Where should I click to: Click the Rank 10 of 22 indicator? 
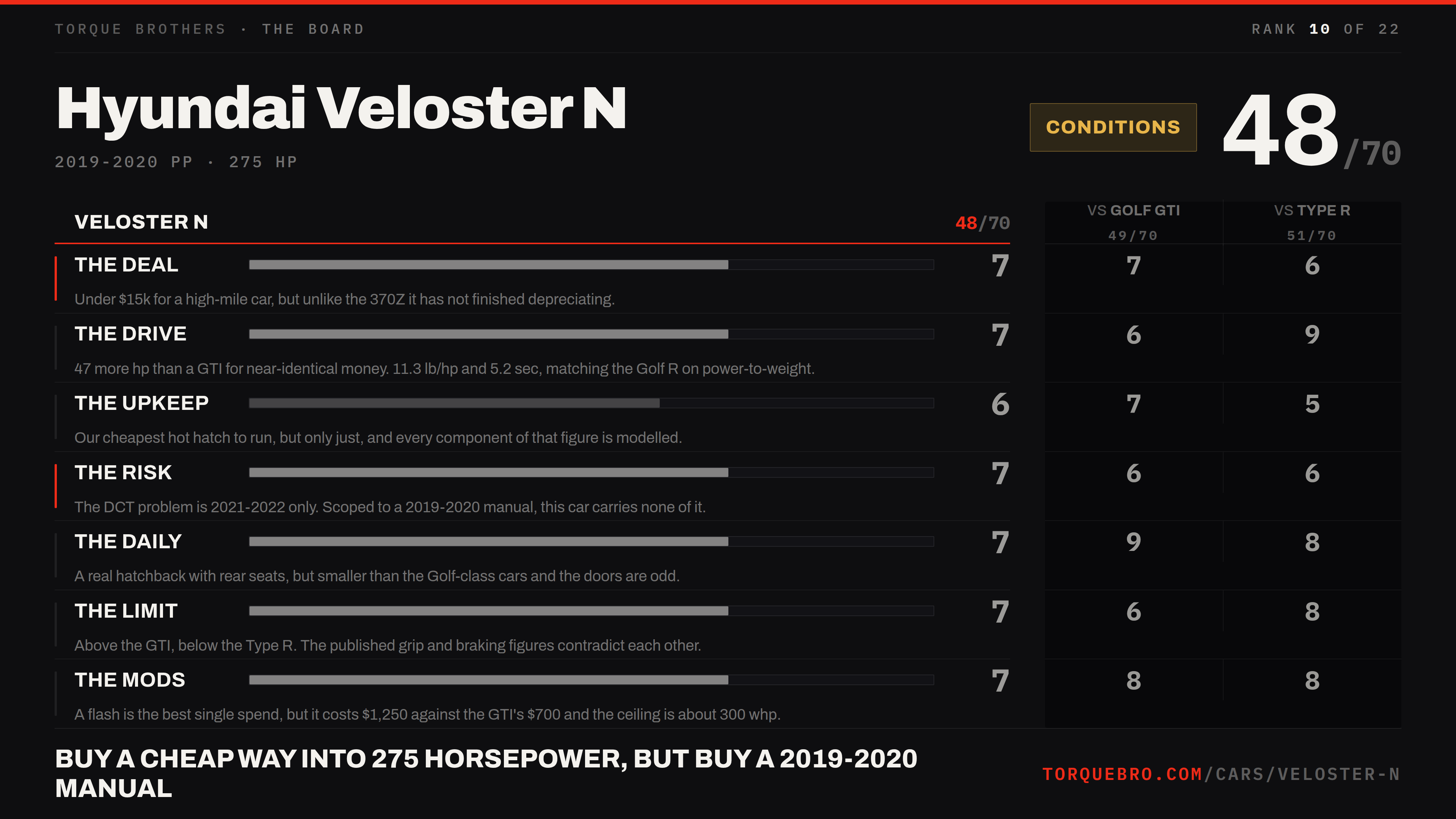[x=1326, y=30]
